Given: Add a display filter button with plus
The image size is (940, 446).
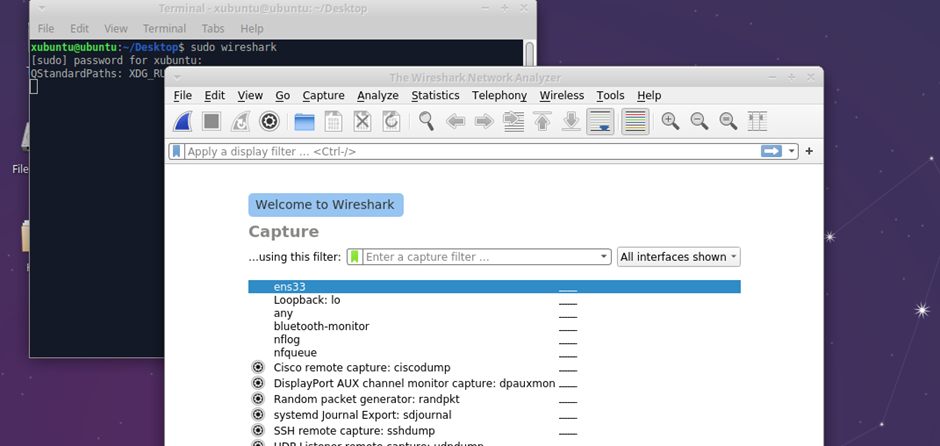Looking at the screenshot, I should pyautogui.click(x=809, y=152).
